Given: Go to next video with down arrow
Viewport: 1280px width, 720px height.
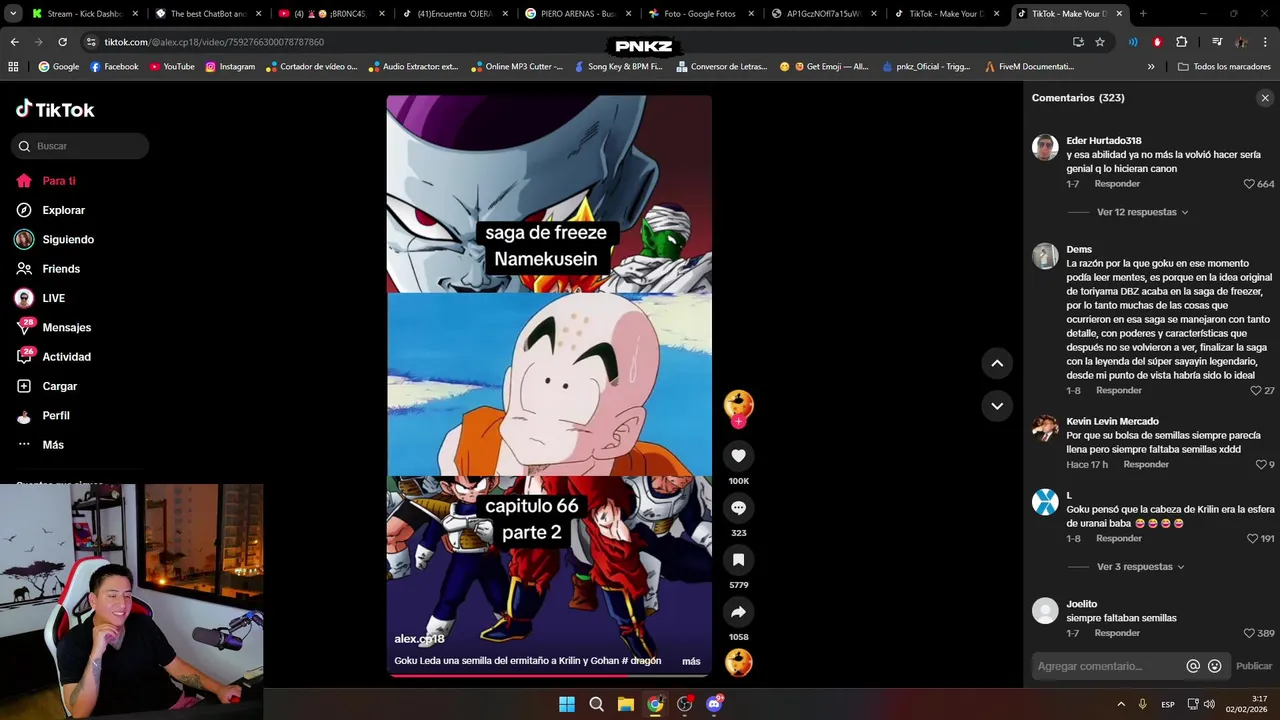Looking at the screenshot, I should [x=997, y=405].
